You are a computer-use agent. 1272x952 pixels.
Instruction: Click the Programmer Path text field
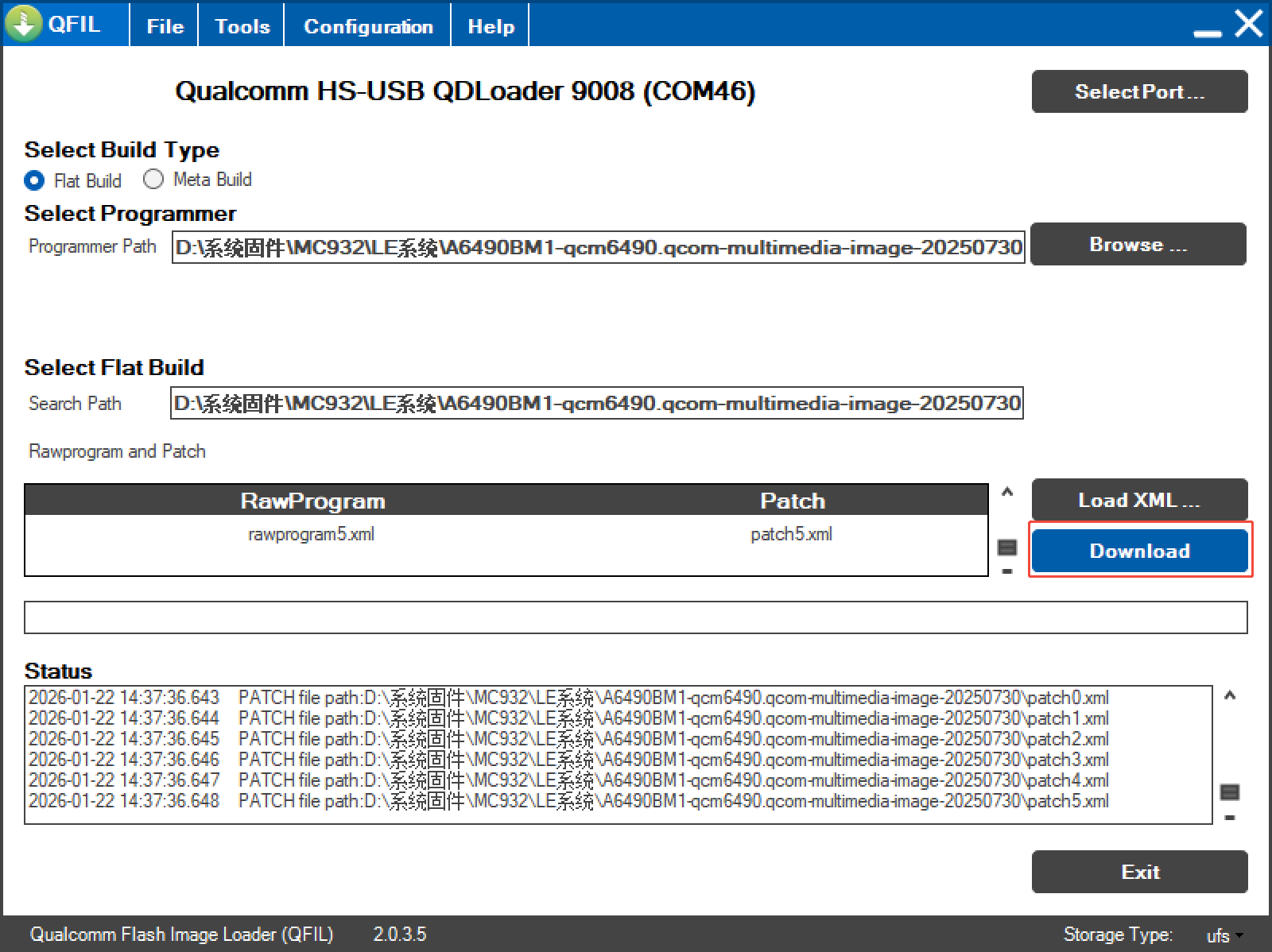coord(598,247)
